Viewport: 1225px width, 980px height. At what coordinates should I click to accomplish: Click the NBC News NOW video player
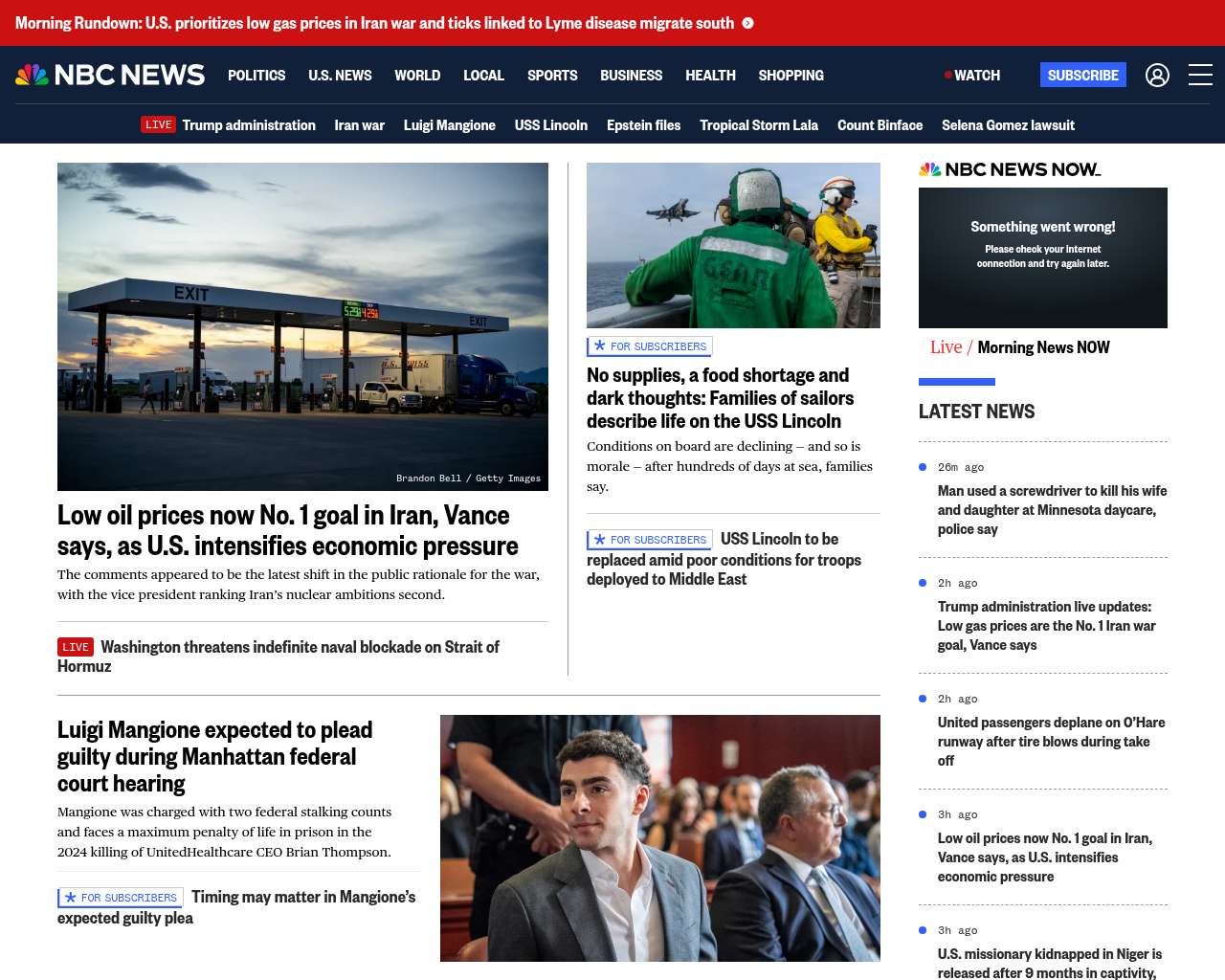[1043, 257]
